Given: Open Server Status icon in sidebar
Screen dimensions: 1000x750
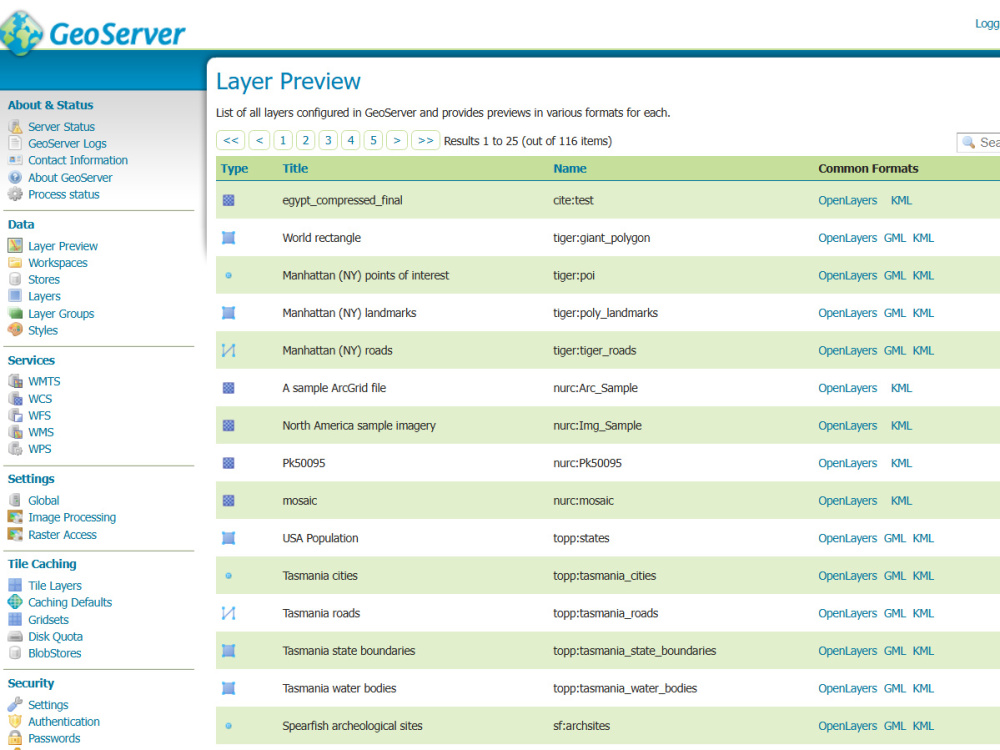Looking at the screenshot, I should [x=15, y=126].
